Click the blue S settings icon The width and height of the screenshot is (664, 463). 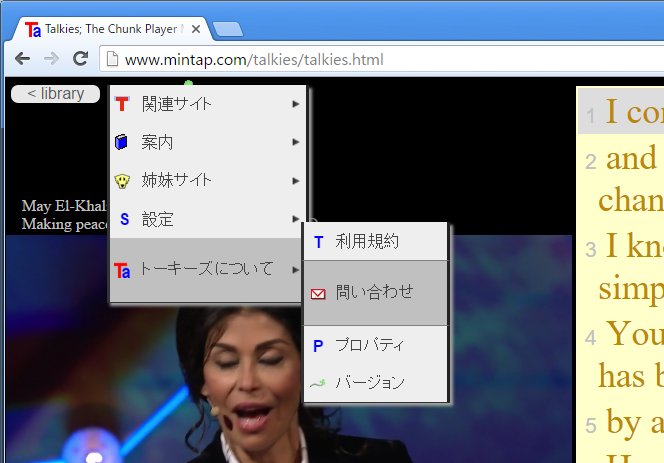(x=123, y=219)
